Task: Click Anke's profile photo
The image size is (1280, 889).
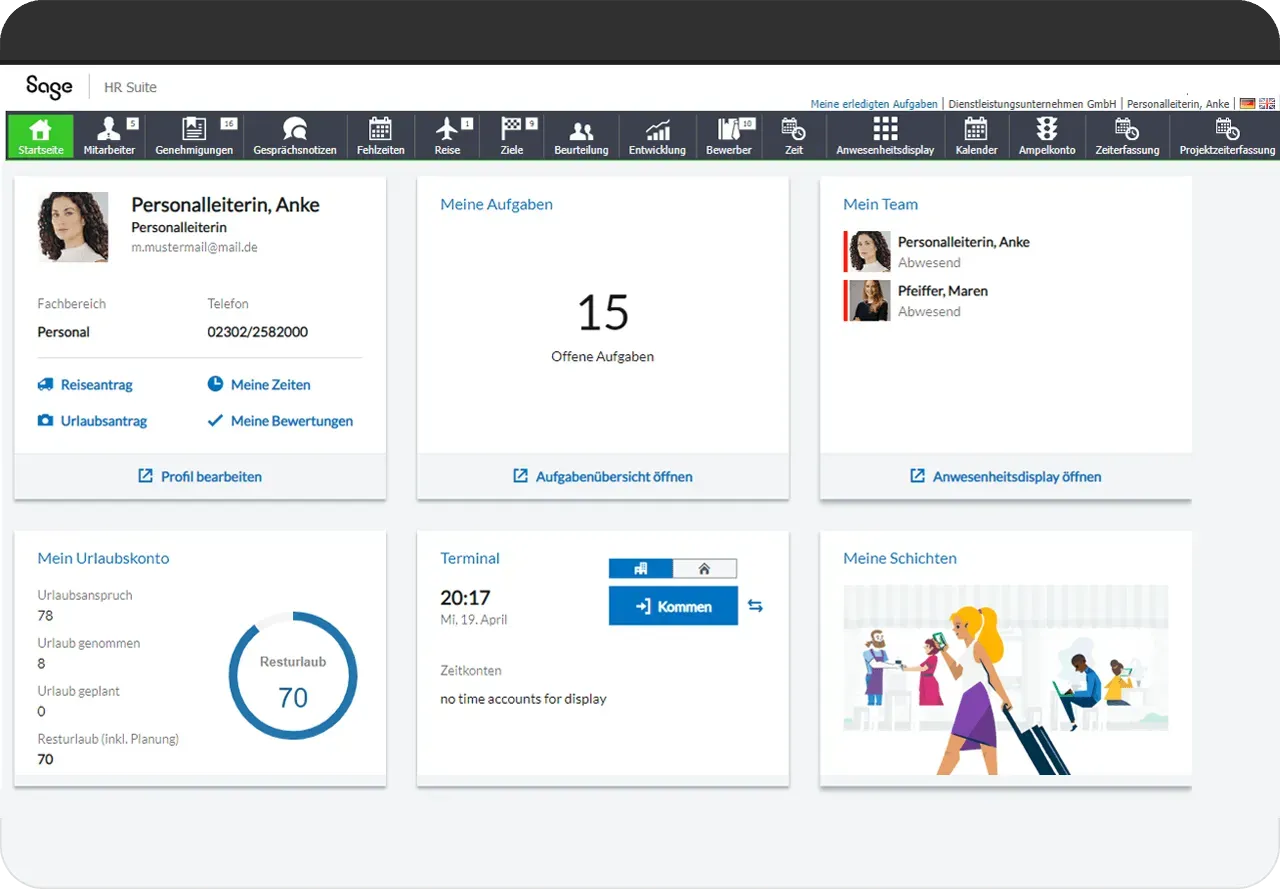Action: coord(72,227)
